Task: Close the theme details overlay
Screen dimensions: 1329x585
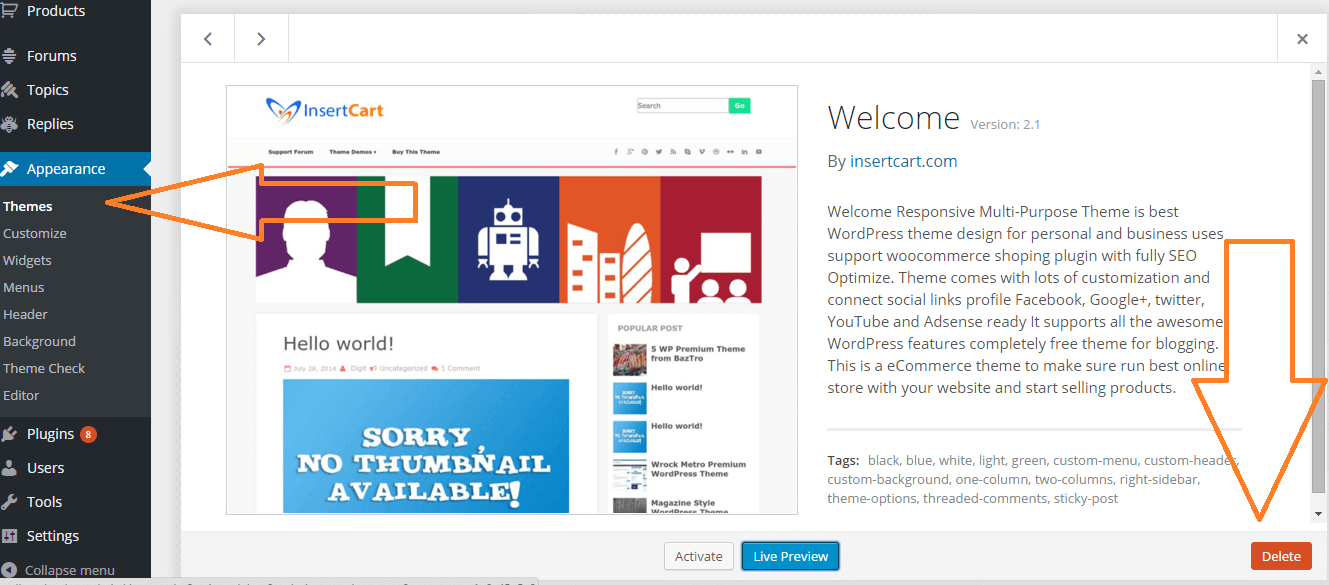Action: click(x=1302, y=39)
